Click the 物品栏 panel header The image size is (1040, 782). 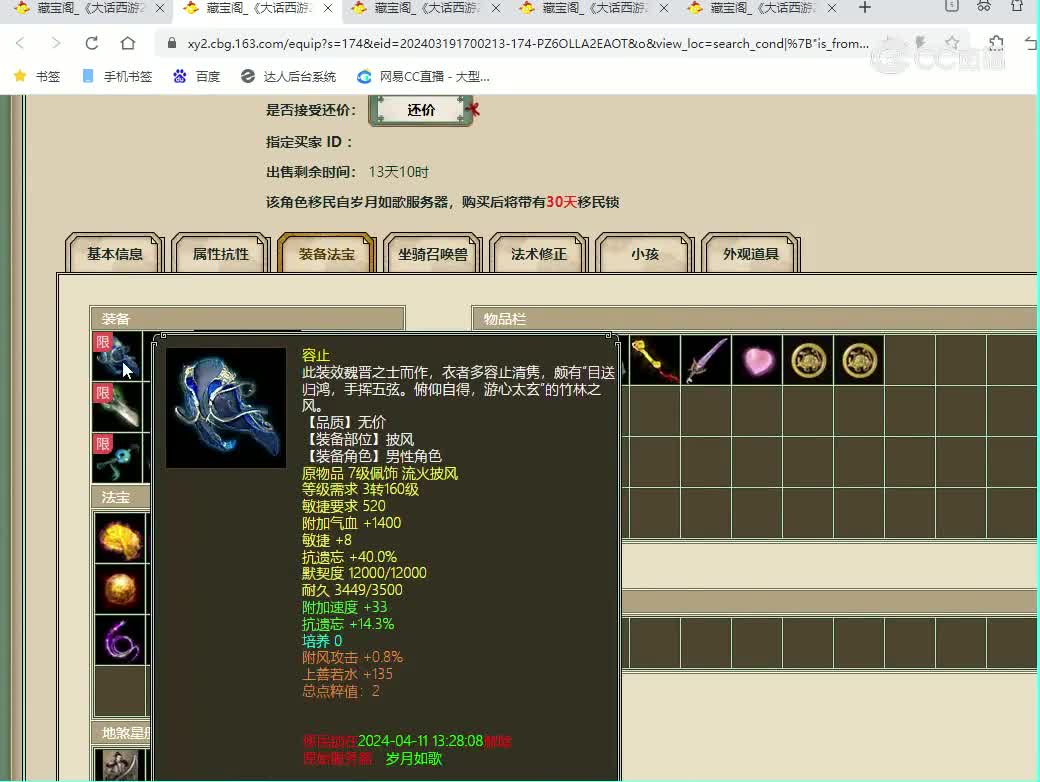coord(755,318)
